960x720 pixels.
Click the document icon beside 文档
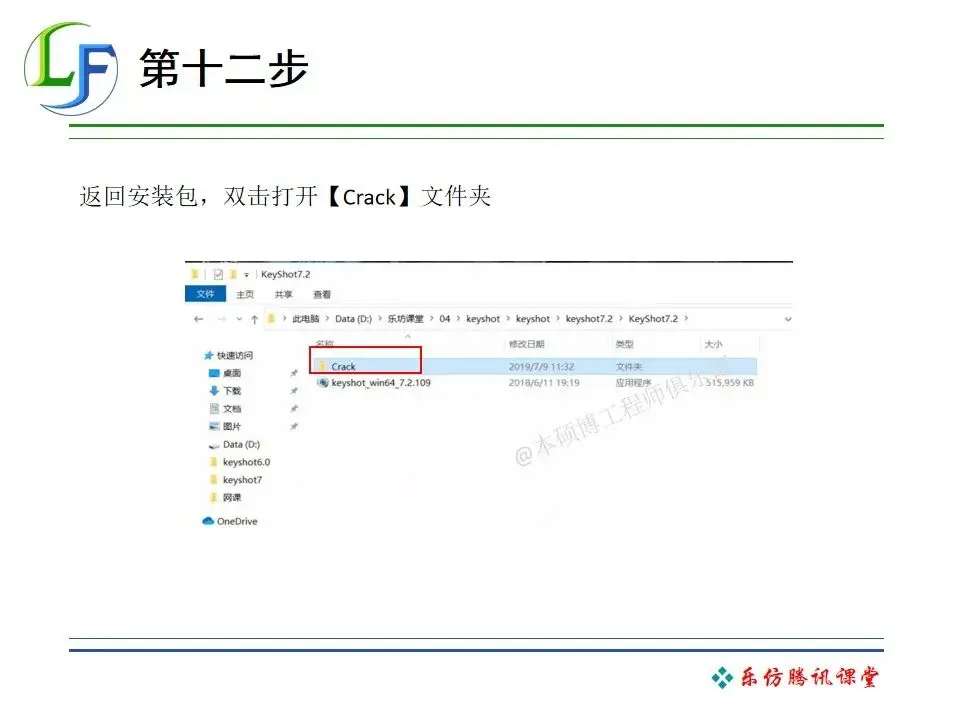click(x=214, y=408)
